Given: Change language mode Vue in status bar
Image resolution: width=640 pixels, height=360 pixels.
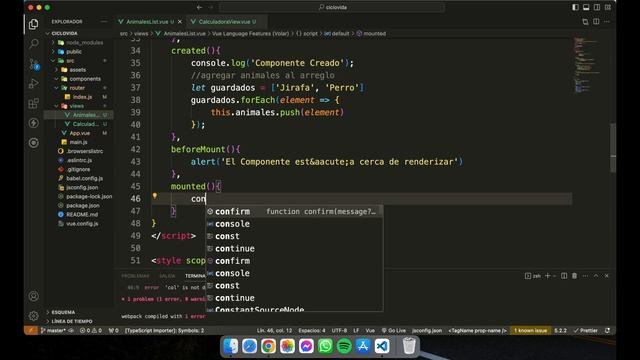Looking at the screenshot, I should [x=370, y=331].
